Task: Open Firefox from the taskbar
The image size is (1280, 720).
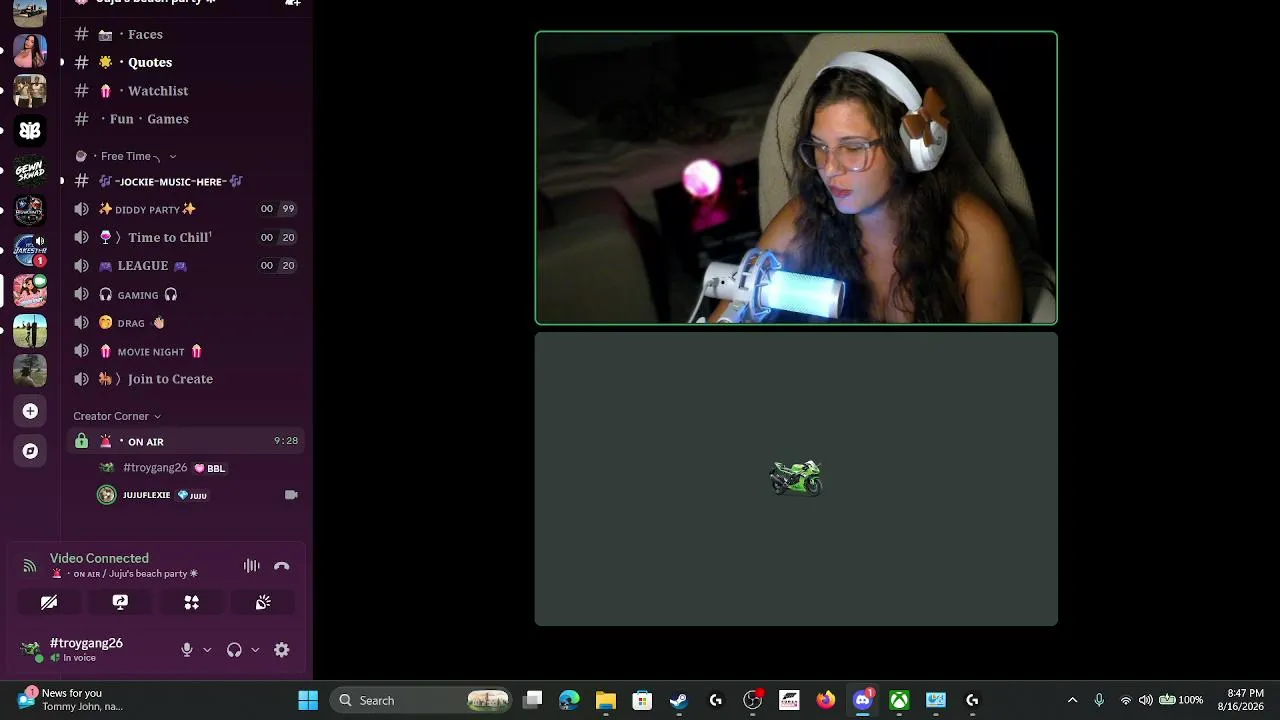Action: tap(826, 700)
